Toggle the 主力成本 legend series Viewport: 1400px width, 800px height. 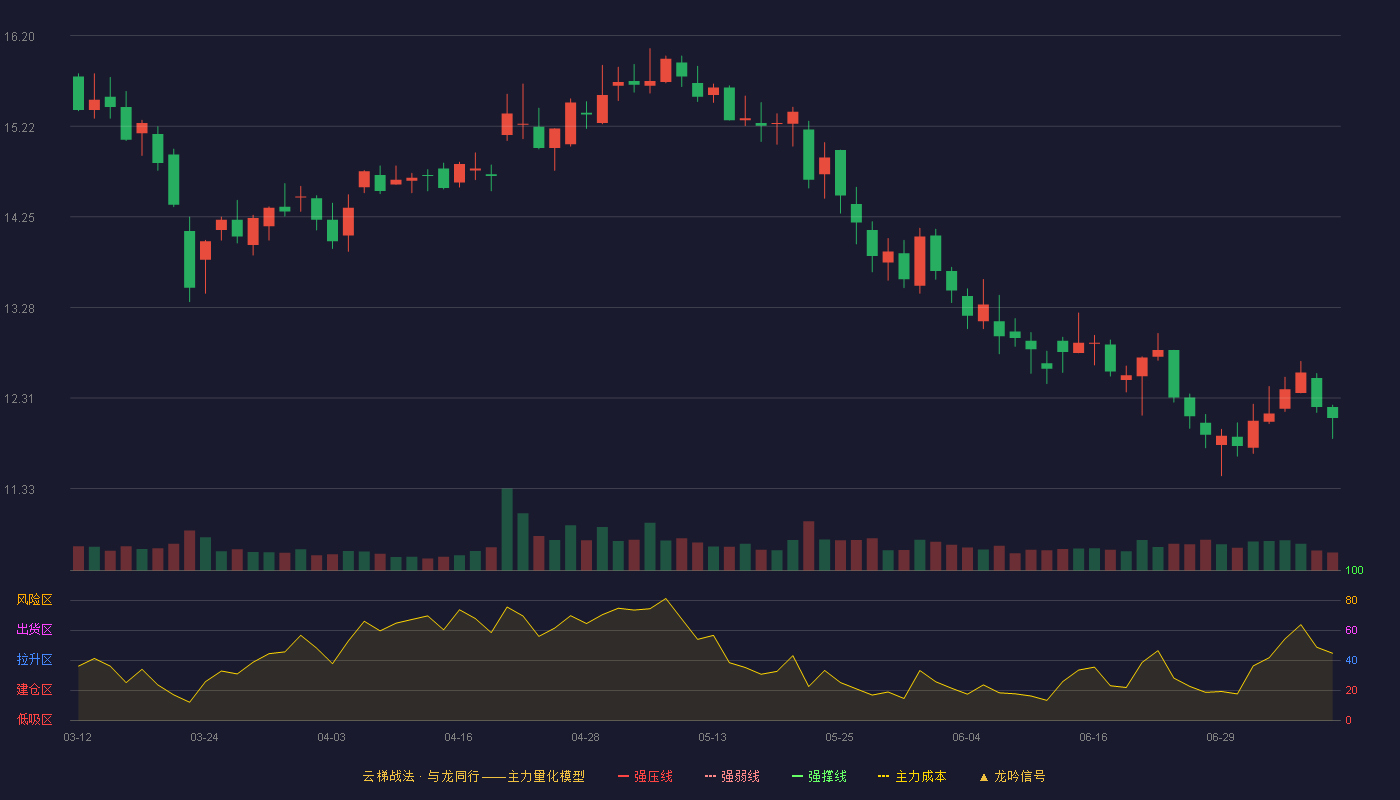[912, 776]
